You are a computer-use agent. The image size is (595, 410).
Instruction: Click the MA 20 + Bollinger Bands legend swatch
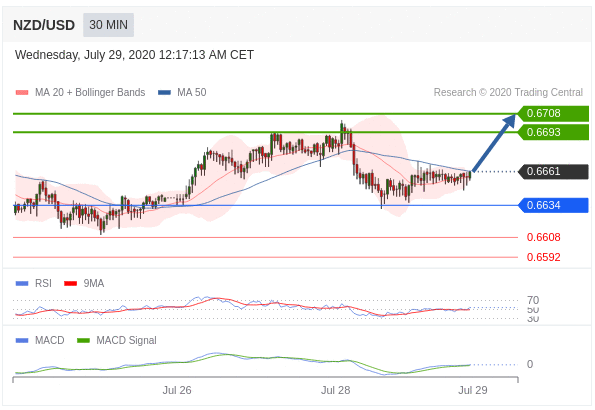(x=22, y=93)
